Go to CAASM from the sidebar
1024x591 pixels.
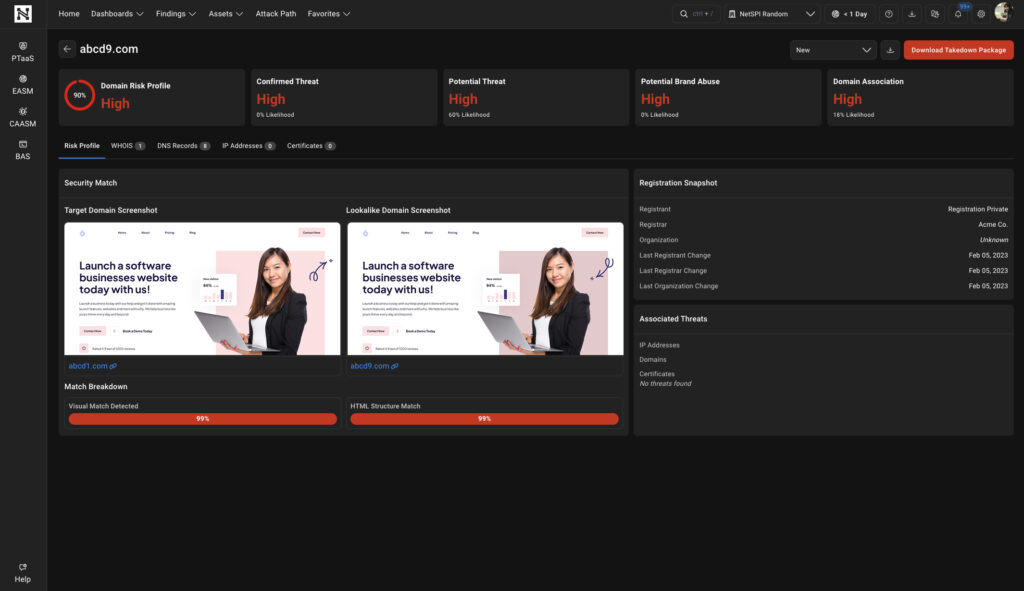pyautogui.click(x=23, y=117)
